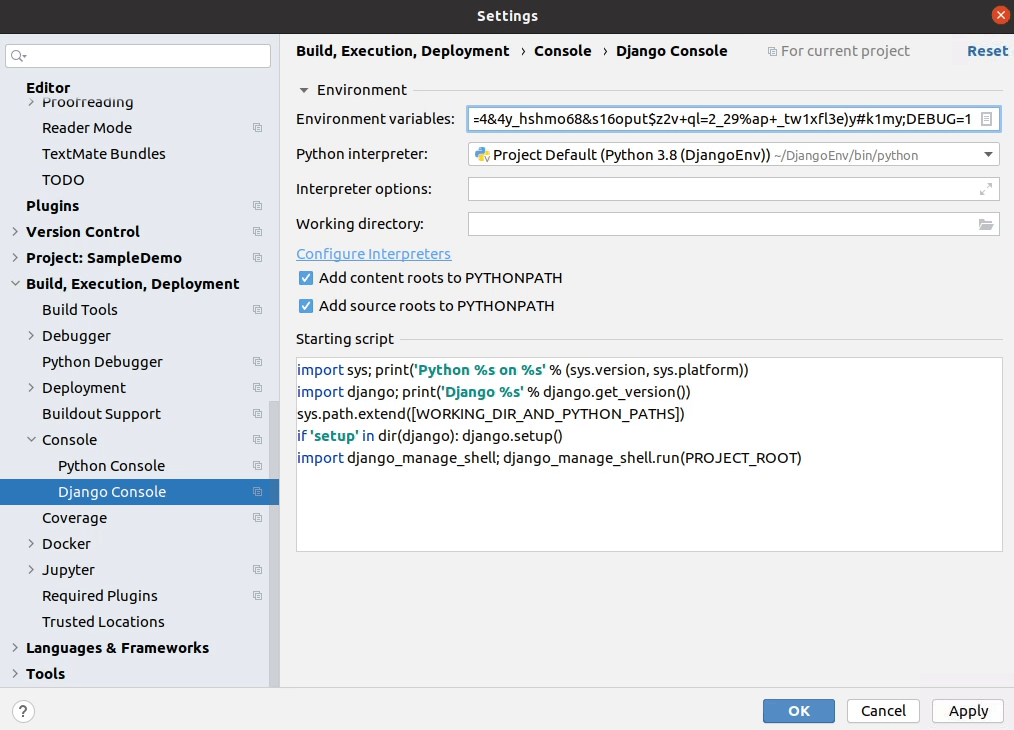Click the expand icon in Interpreter options field
1014x730 pixels.
click(x=987, y=188)
